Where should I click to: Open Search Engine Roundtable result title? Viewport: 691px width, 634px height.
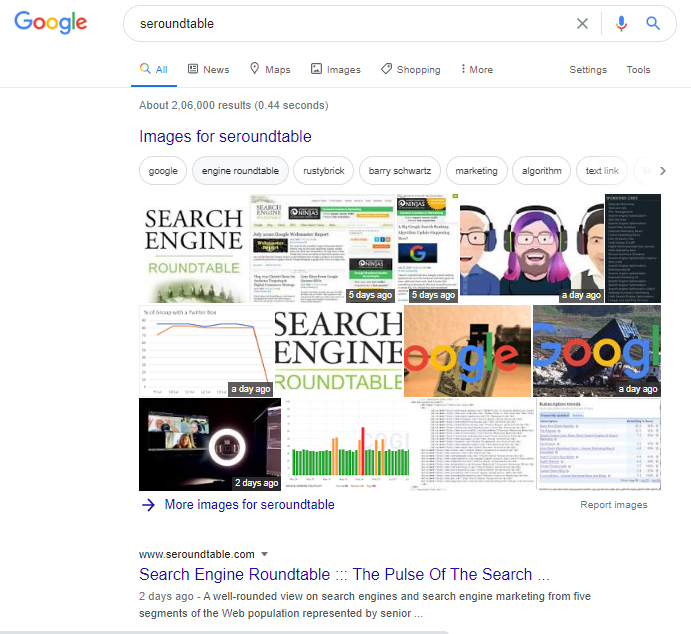tap(343, 575)
